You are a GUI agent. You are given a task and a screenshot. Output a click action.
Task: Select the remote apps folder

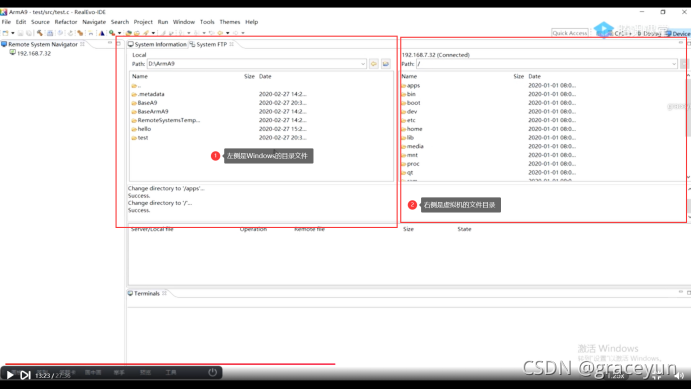[x=410, y=86]
